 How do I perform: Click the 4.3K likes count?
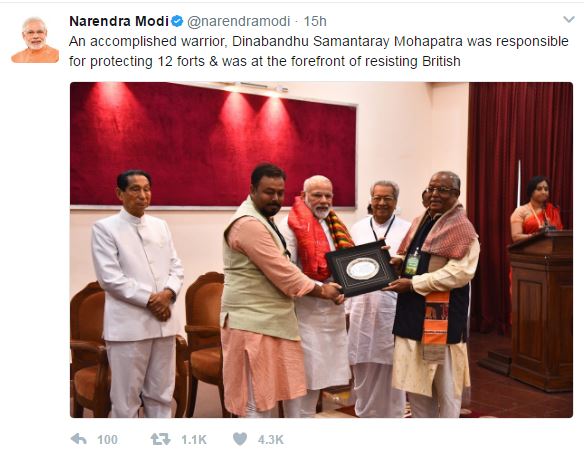pos(271,439)
